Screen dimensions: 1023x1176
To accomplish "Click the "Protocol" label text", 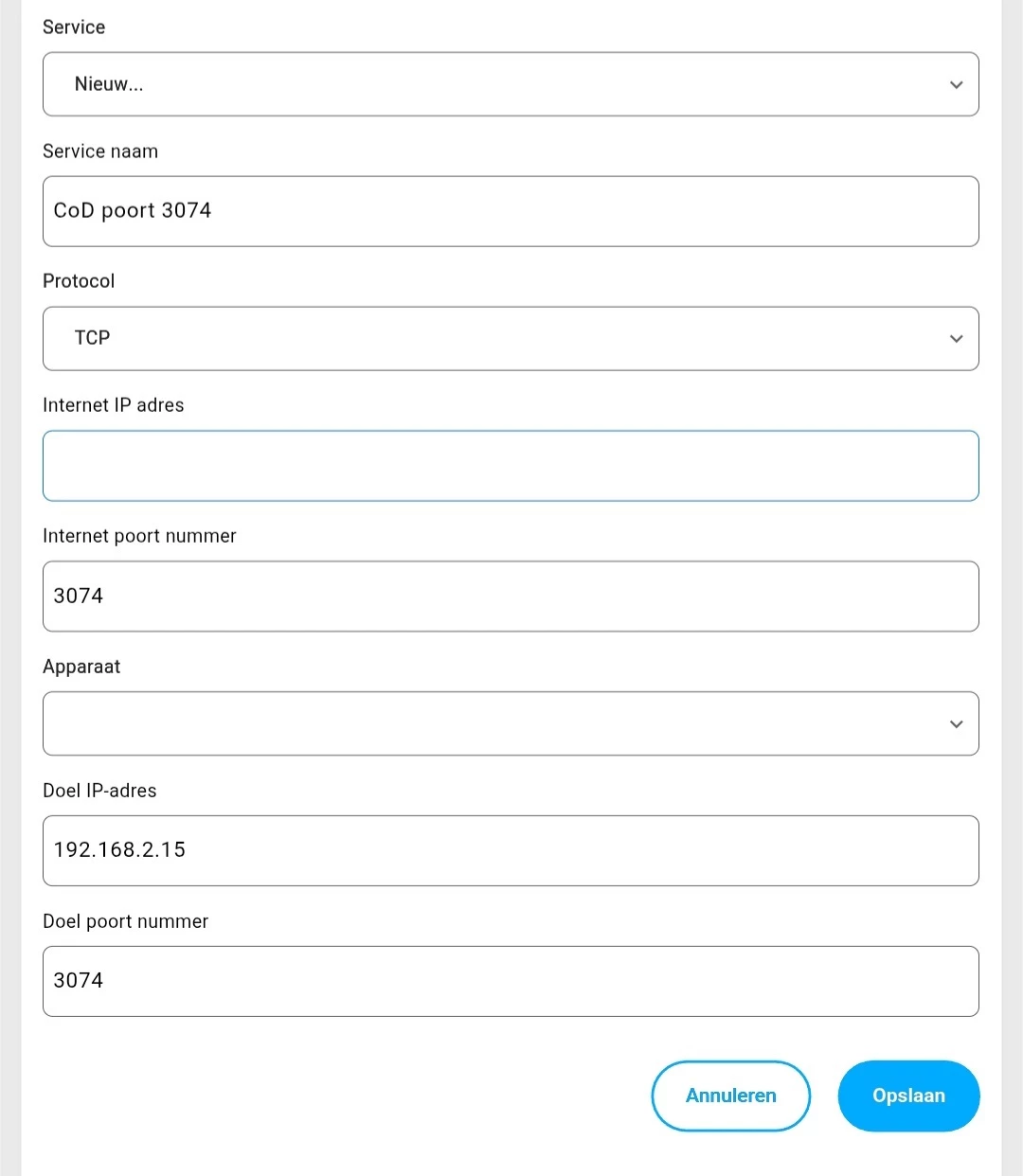I will tap(79, 281).
